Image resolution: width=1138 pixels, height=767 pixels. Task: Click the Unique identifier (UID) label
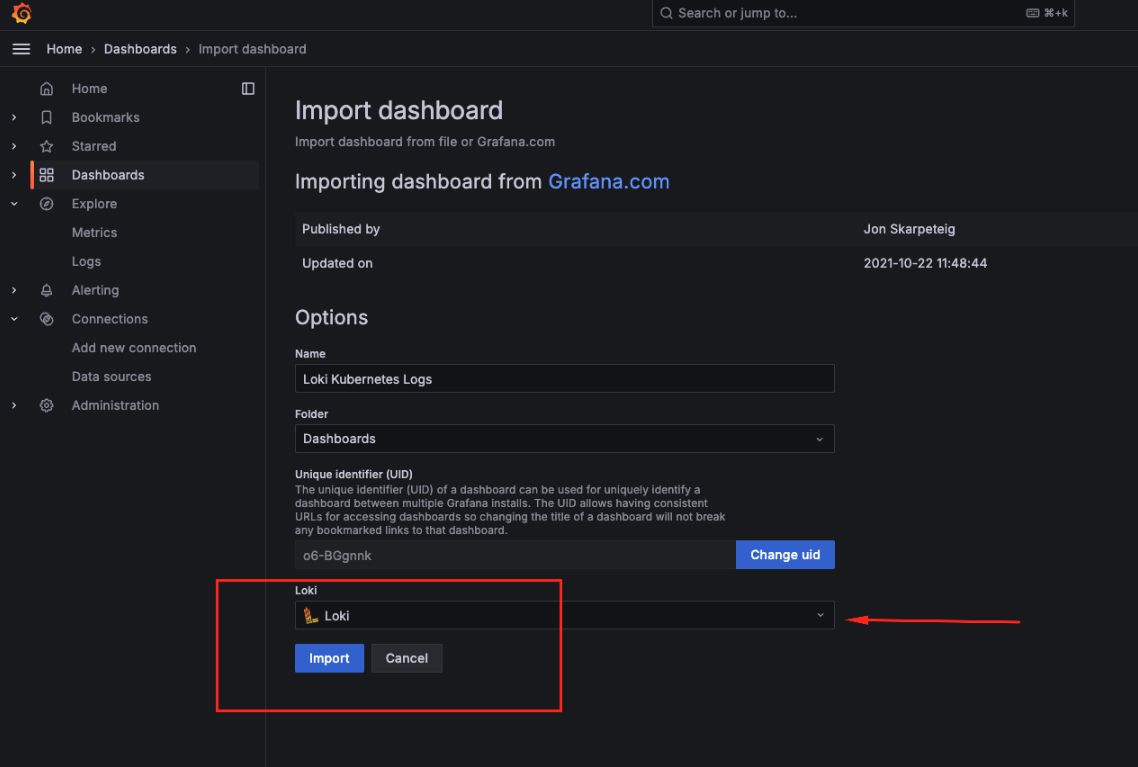coord(354,475)
